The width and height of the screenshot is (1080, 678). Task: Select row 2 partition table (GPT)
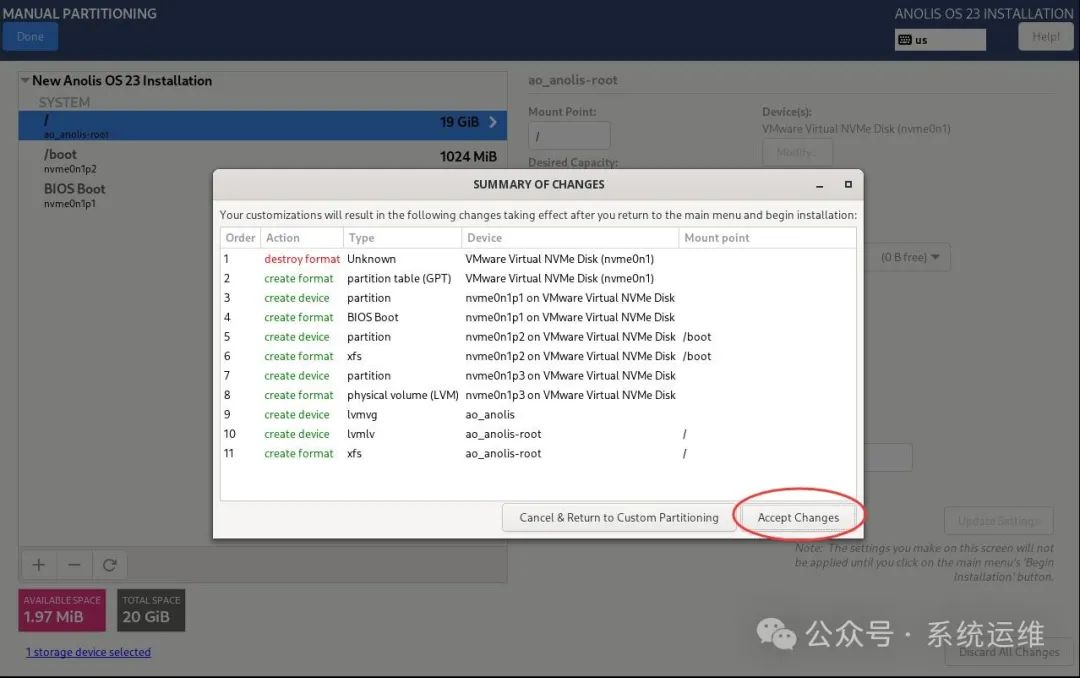coord(538,278)
